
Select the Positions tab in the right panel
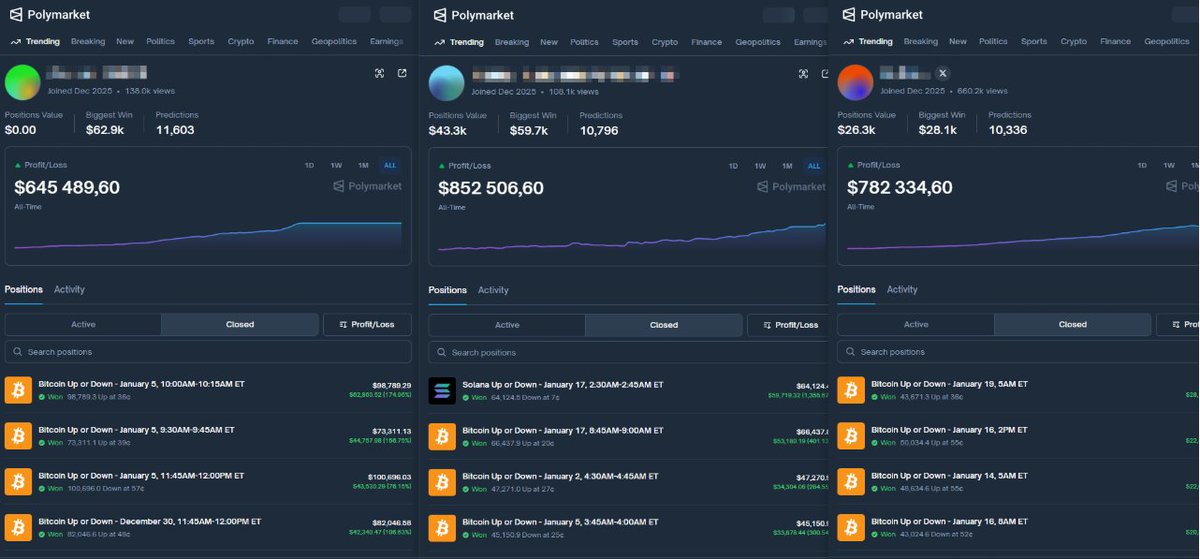pos(856,290)
